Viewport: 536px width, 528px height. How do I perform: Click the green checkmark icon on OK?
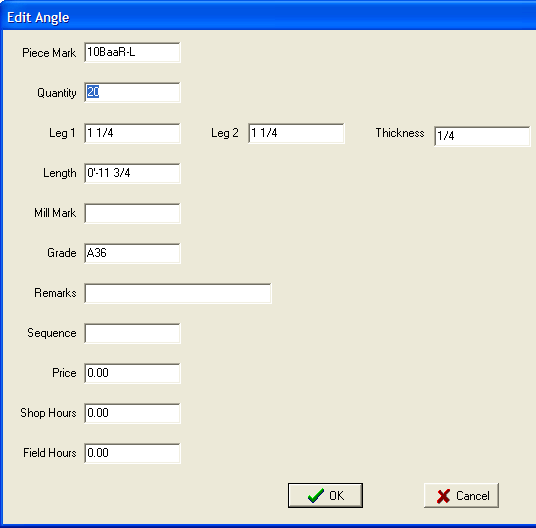[315, 496]
